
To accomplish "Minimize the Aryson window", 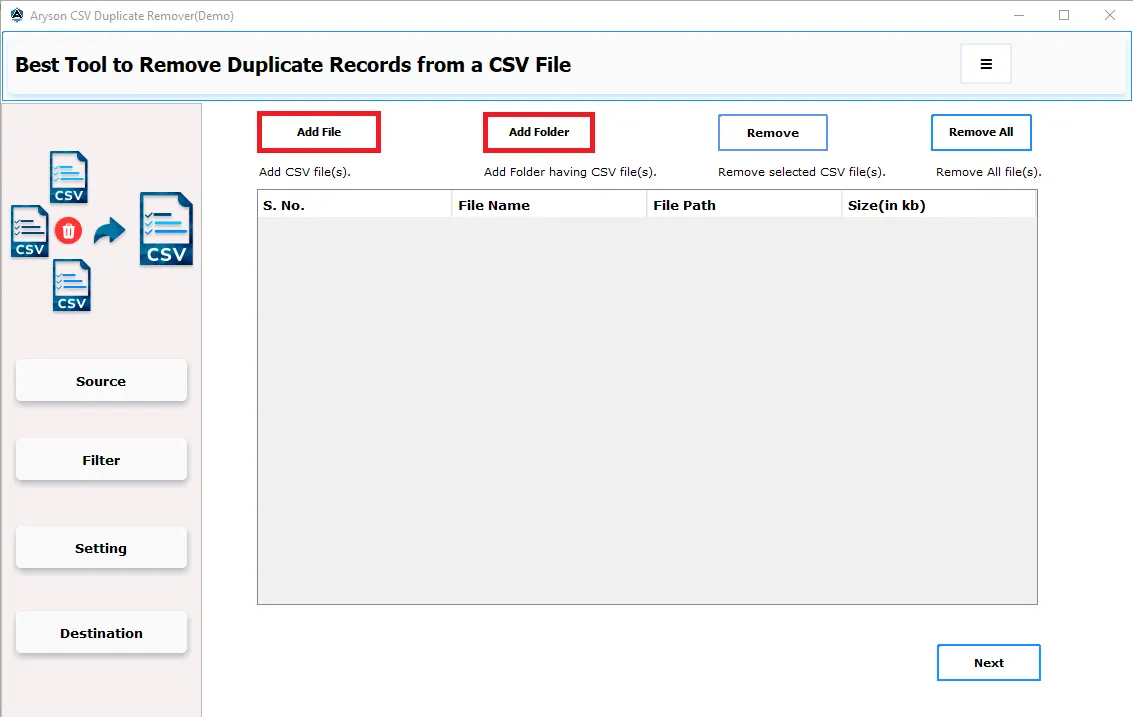I will tap(1019, 15).
